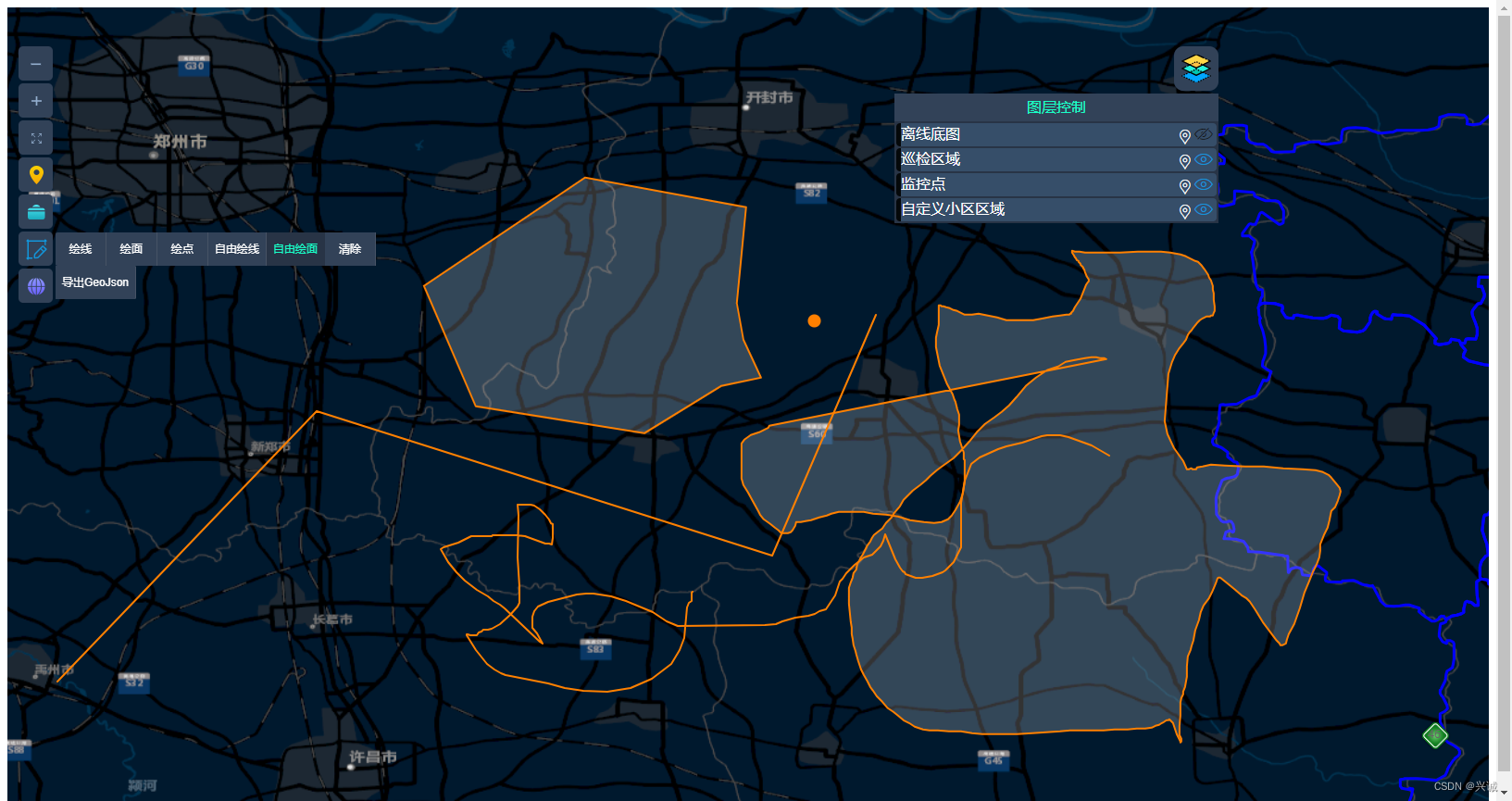Select the 离线底图 layer row label

tap(931, 134)
